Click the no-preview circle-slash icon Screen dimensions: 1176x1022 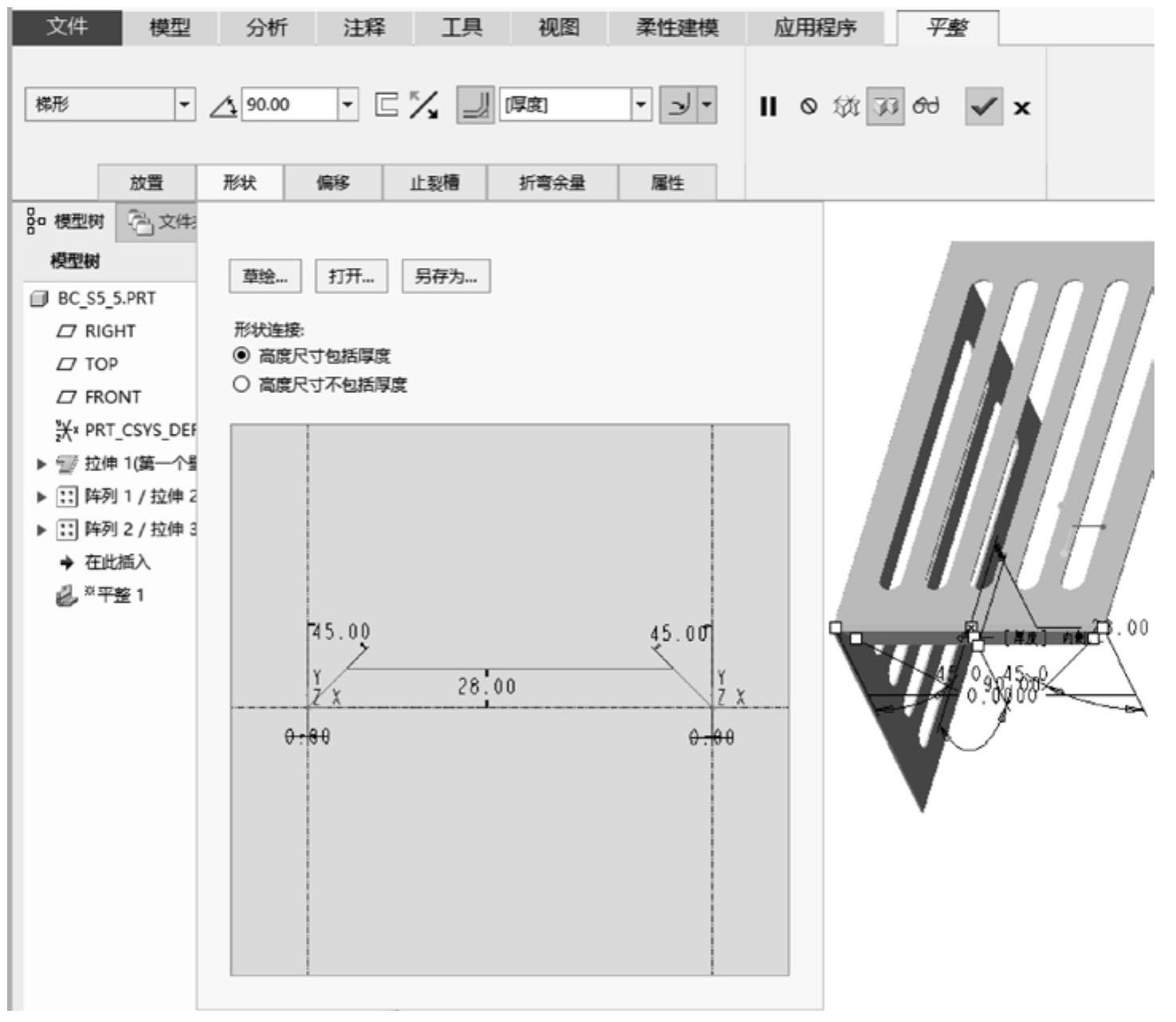tap(808, 106)
